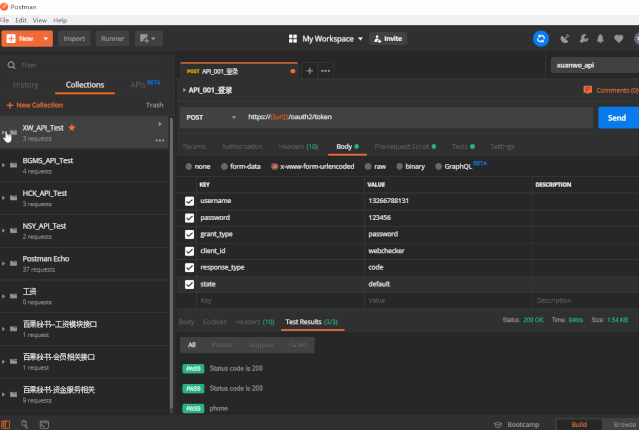The width and height of the screenshot is (639, 430).
Task: Expand the BGMS_API_Test collection
Action: 3,165
